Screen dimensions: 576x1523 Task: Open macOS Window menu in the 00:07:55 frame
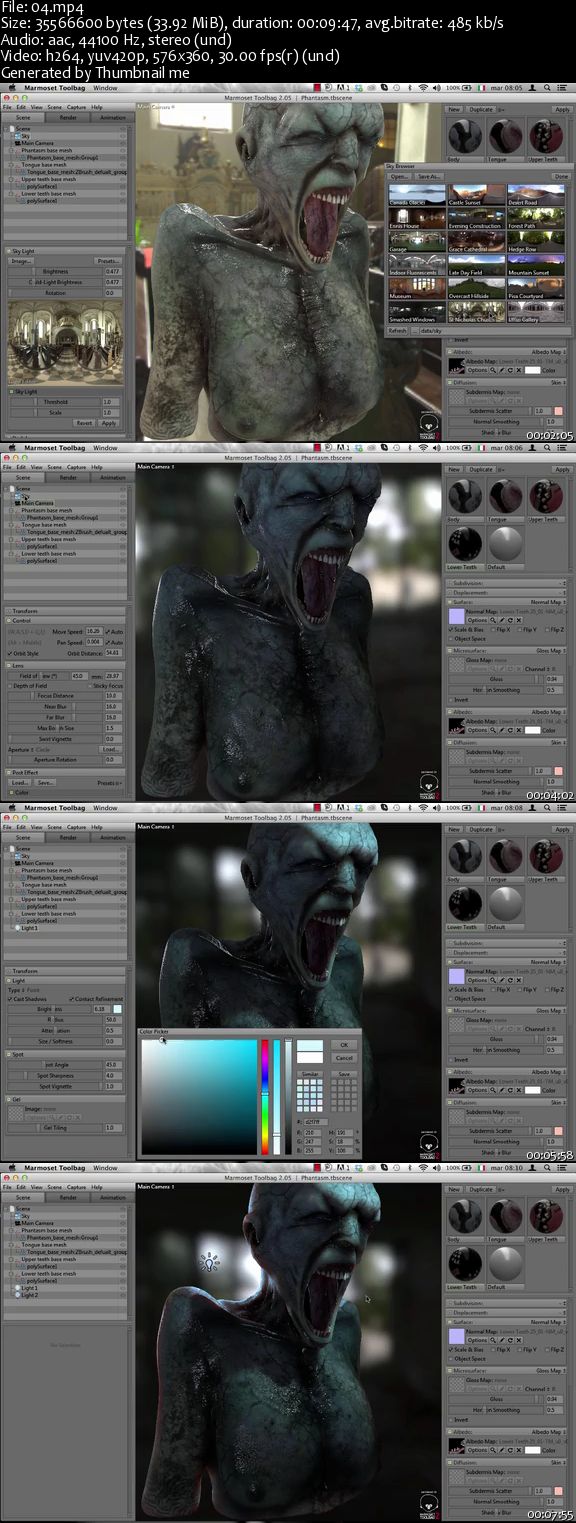click(105, 1168)
